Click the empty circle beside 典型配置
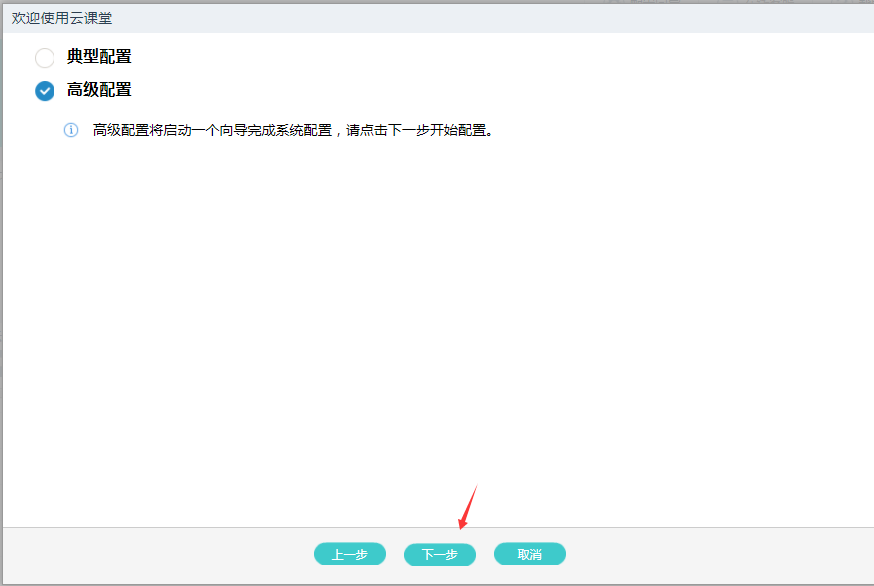Screen dimensions: 874x586 pos(45,58)
